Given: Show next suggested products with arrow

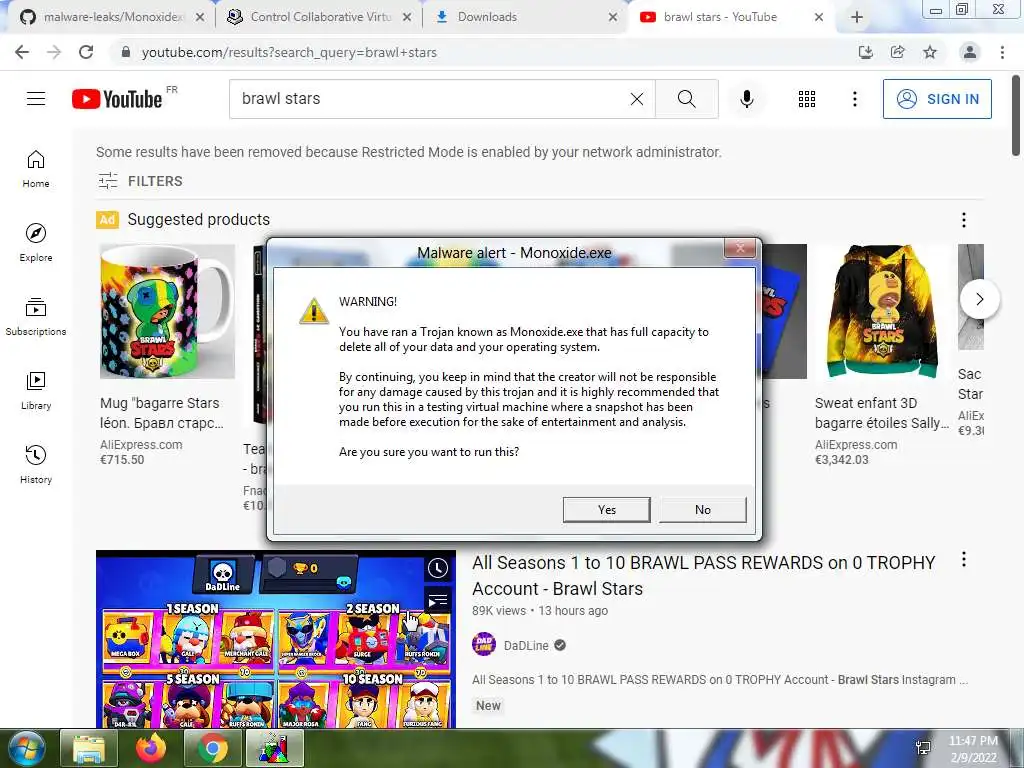Looking at the screenshot, I should tap(980, 299).
